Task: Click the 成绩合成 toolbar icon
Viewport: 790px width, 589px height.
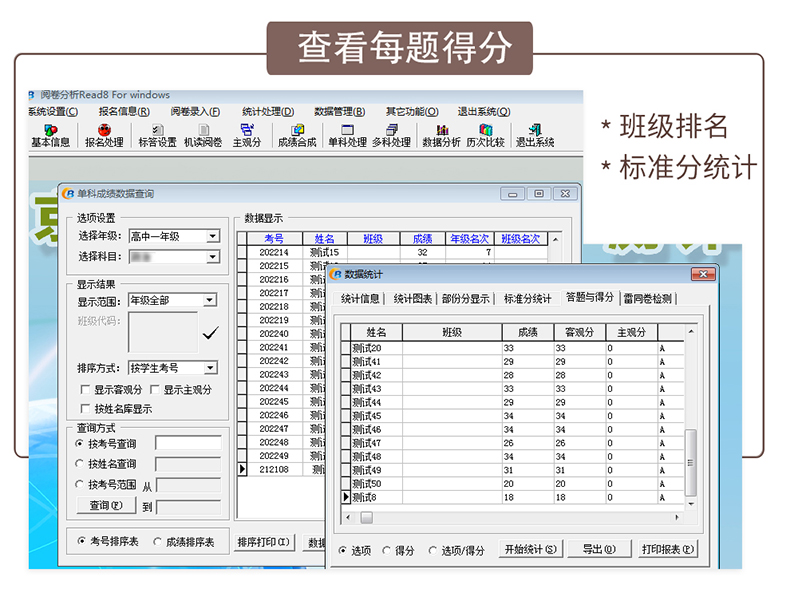Action: 296,135
